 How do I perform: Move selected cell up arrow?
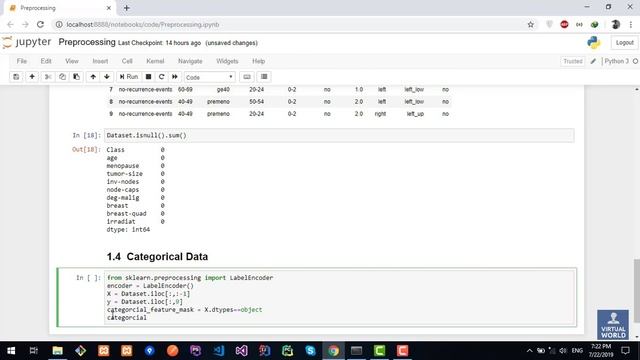(93, 77)
